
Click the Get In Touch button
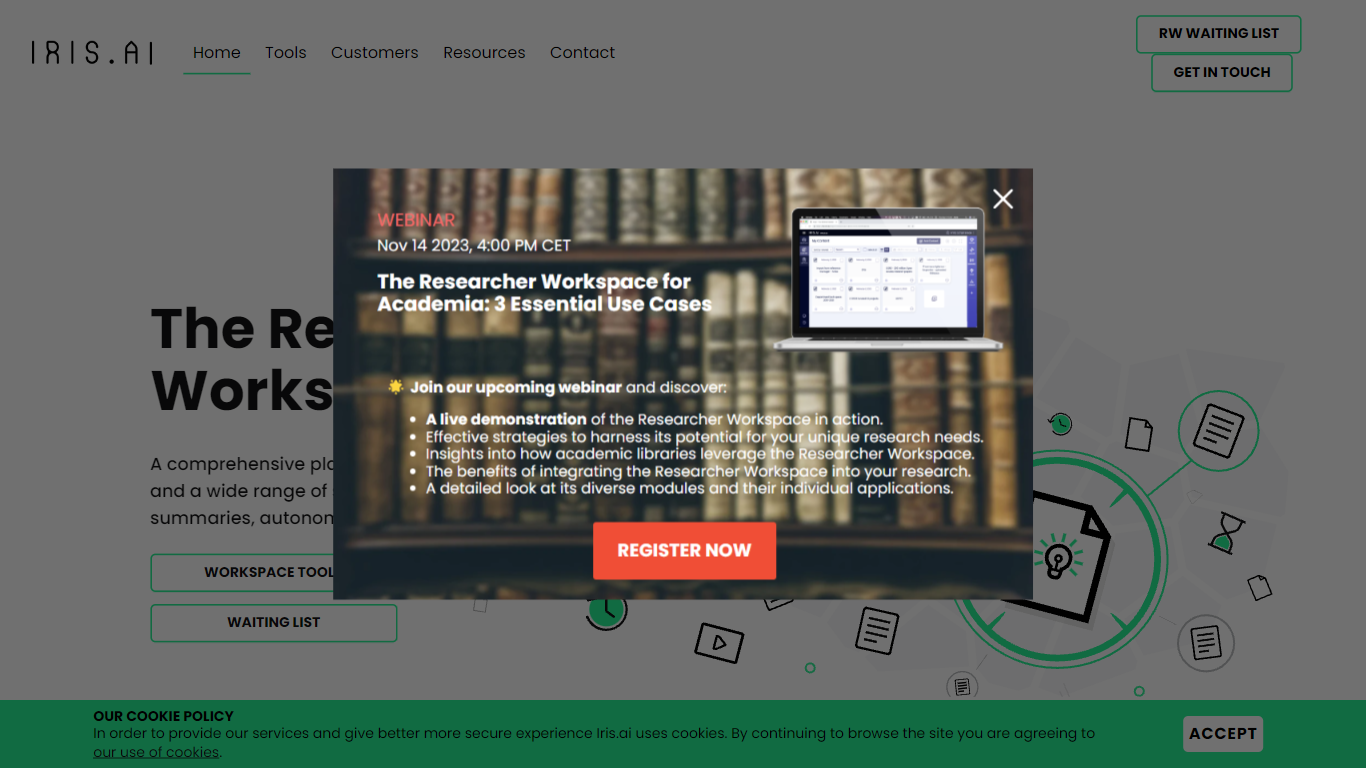pyautogui.click(x=1221, y=73)
